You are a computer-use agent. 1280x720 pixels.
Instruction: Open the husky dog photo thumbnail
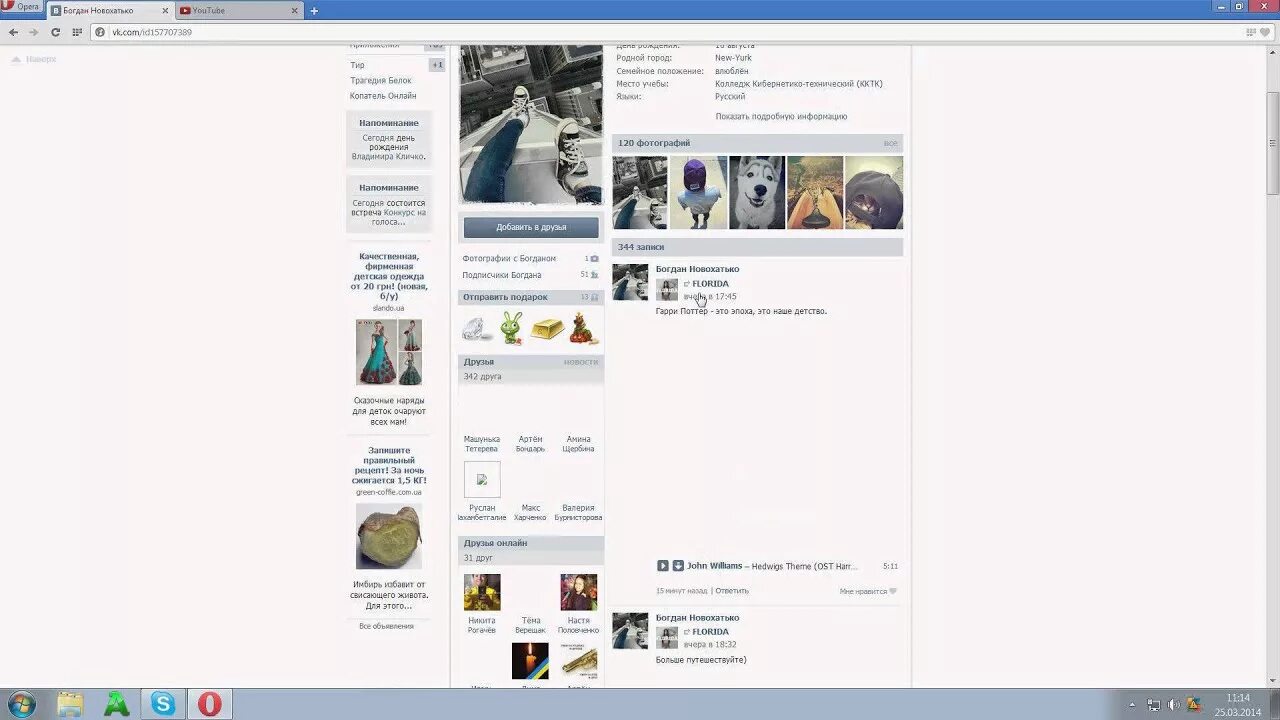coord(756,193)
